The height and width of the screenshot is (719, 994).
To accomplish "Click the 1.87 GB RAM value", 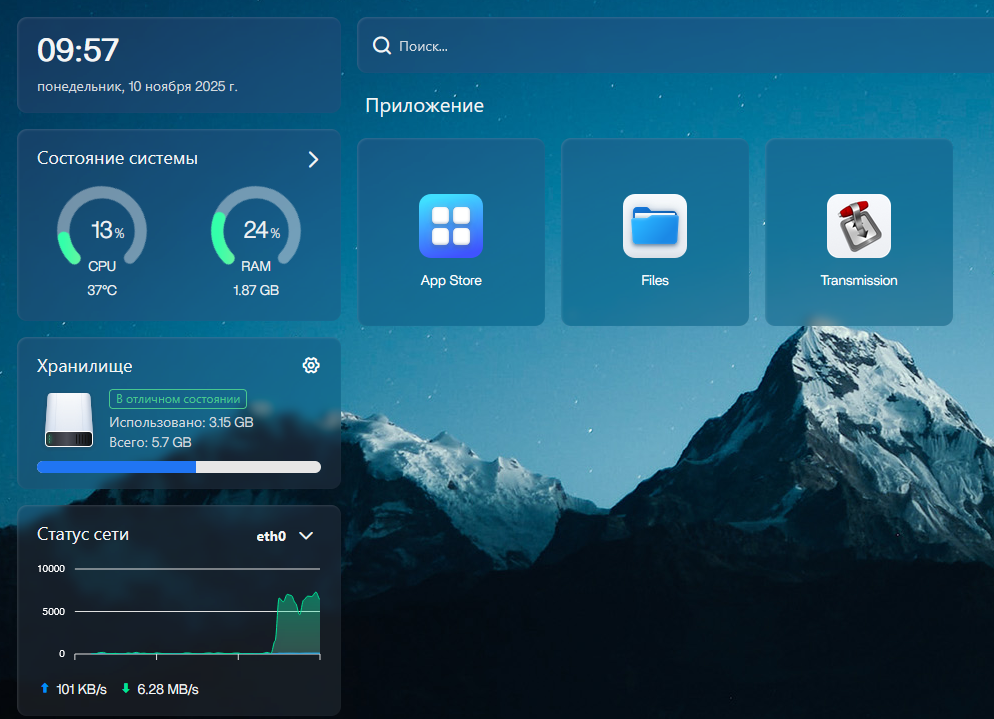I will point(256,290).
